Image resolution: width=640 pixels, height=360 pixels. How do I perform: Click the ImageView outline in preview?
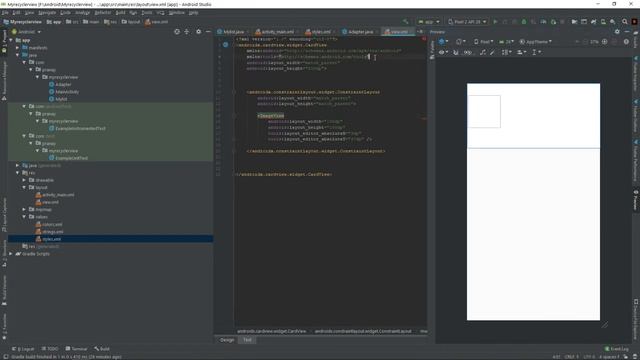484,111
